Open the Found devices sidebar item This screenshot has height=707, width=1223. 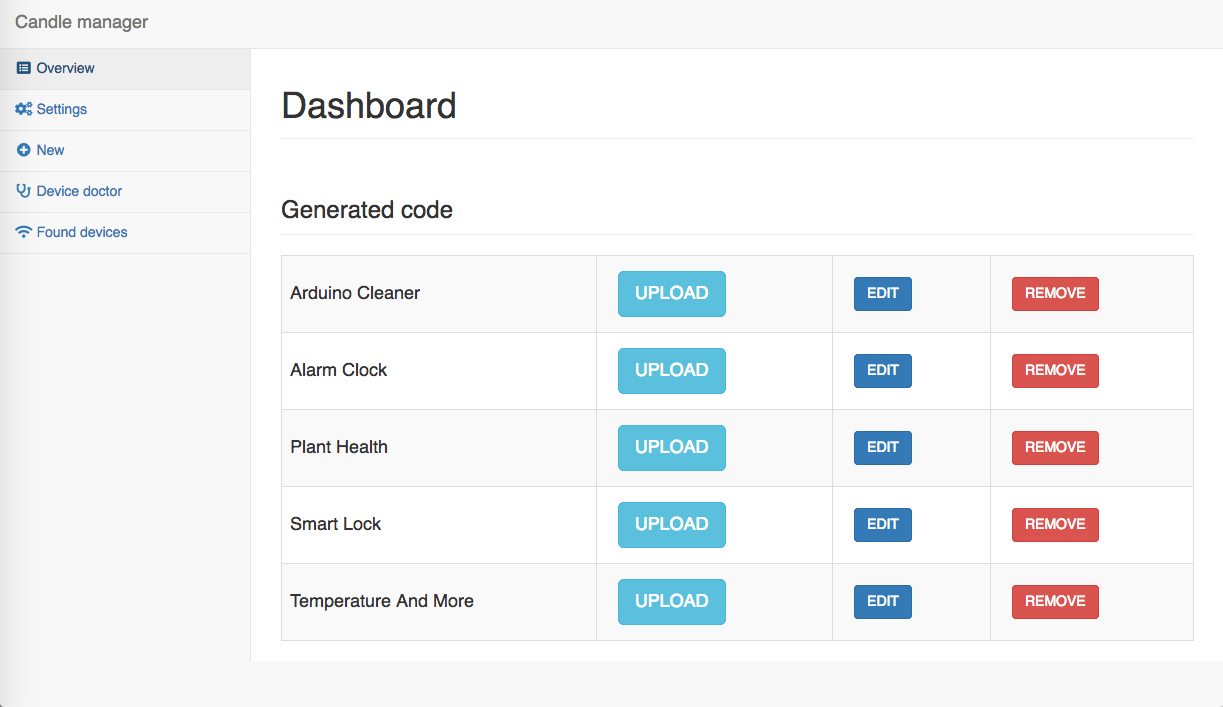[x=125, y=233]
